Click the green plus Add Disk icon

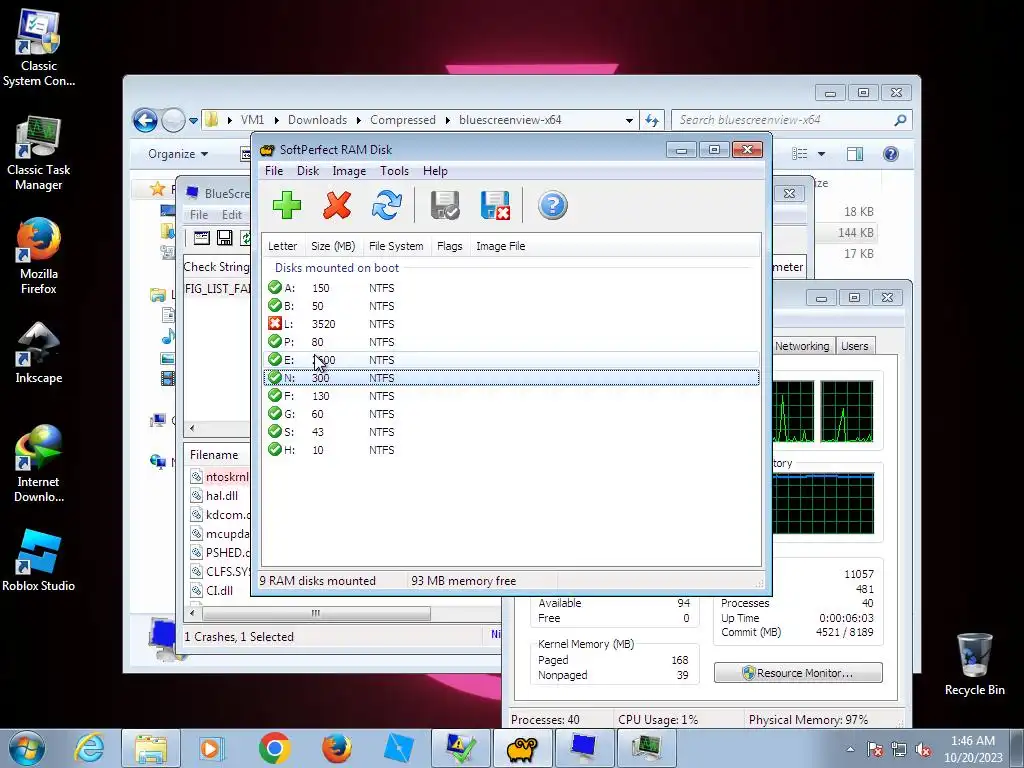pyautogui.click(x=287, y=206)
